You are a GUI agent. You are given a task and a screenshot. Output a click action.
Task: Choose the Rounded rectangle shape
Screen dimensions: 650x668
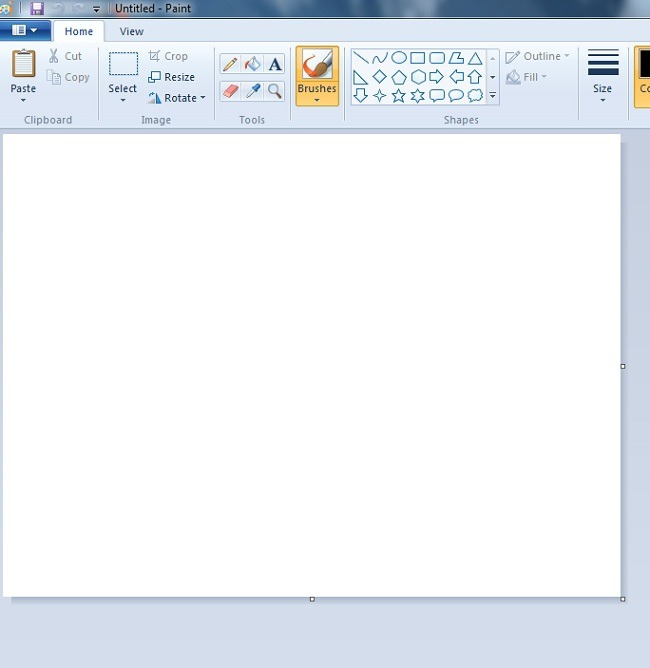(x=437, y=58)
